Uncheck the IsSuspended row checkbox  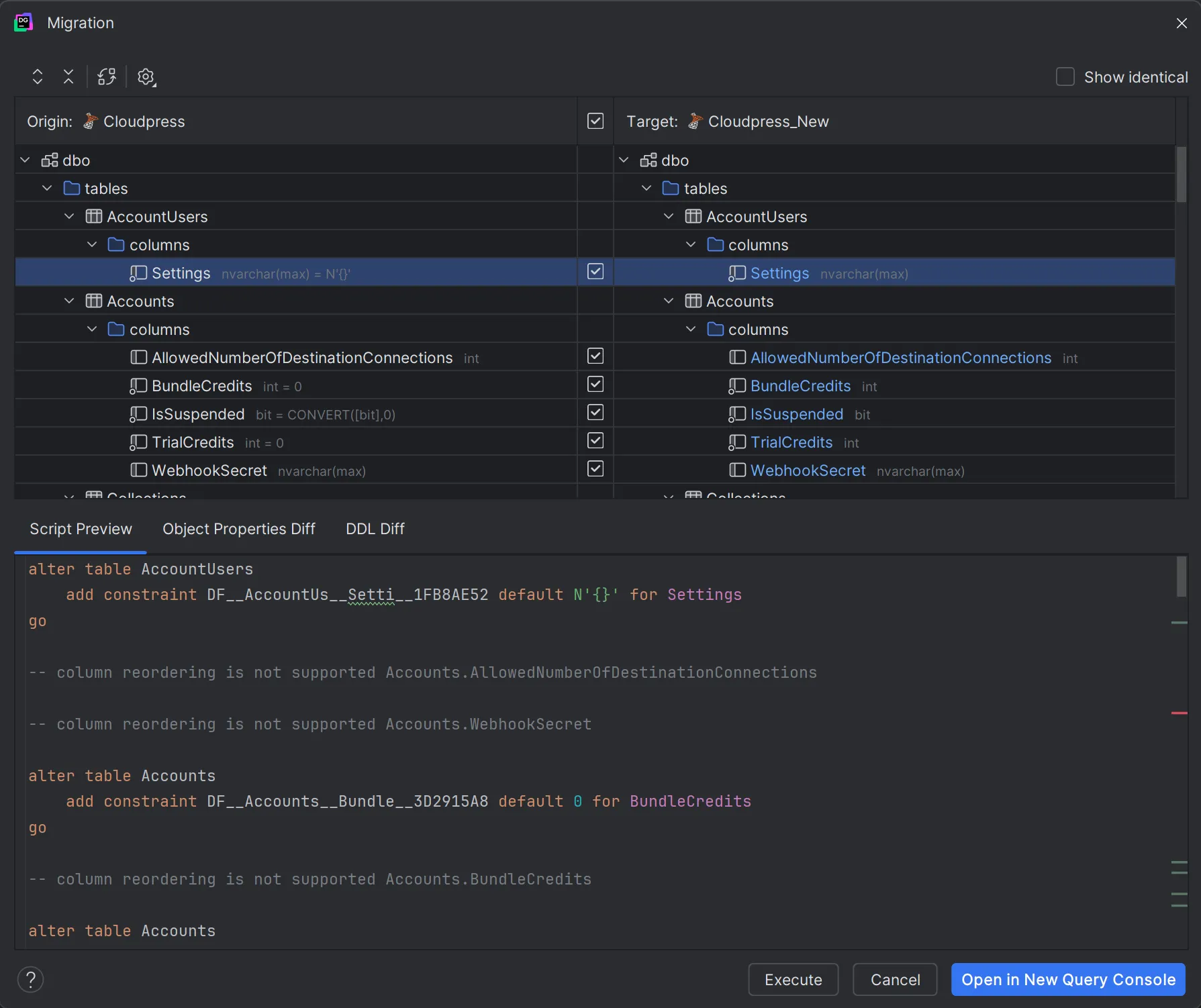pos(595,413)
